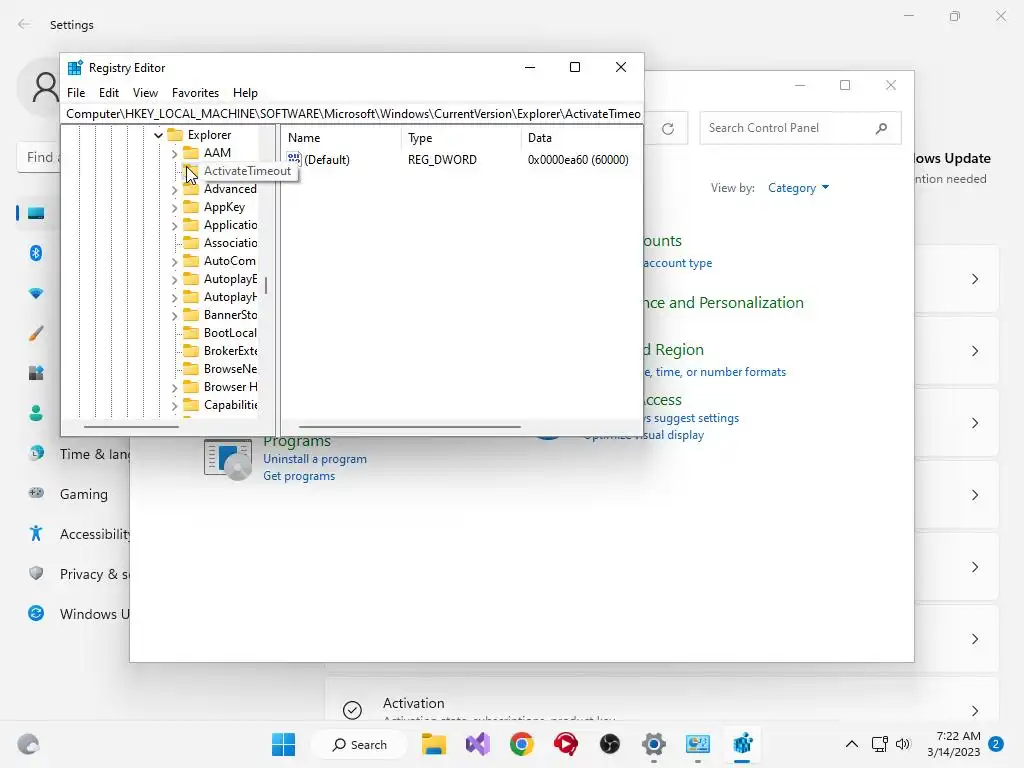
Task: Select the Accessibility icon in Settings sidebar
Action: point(36,534)
